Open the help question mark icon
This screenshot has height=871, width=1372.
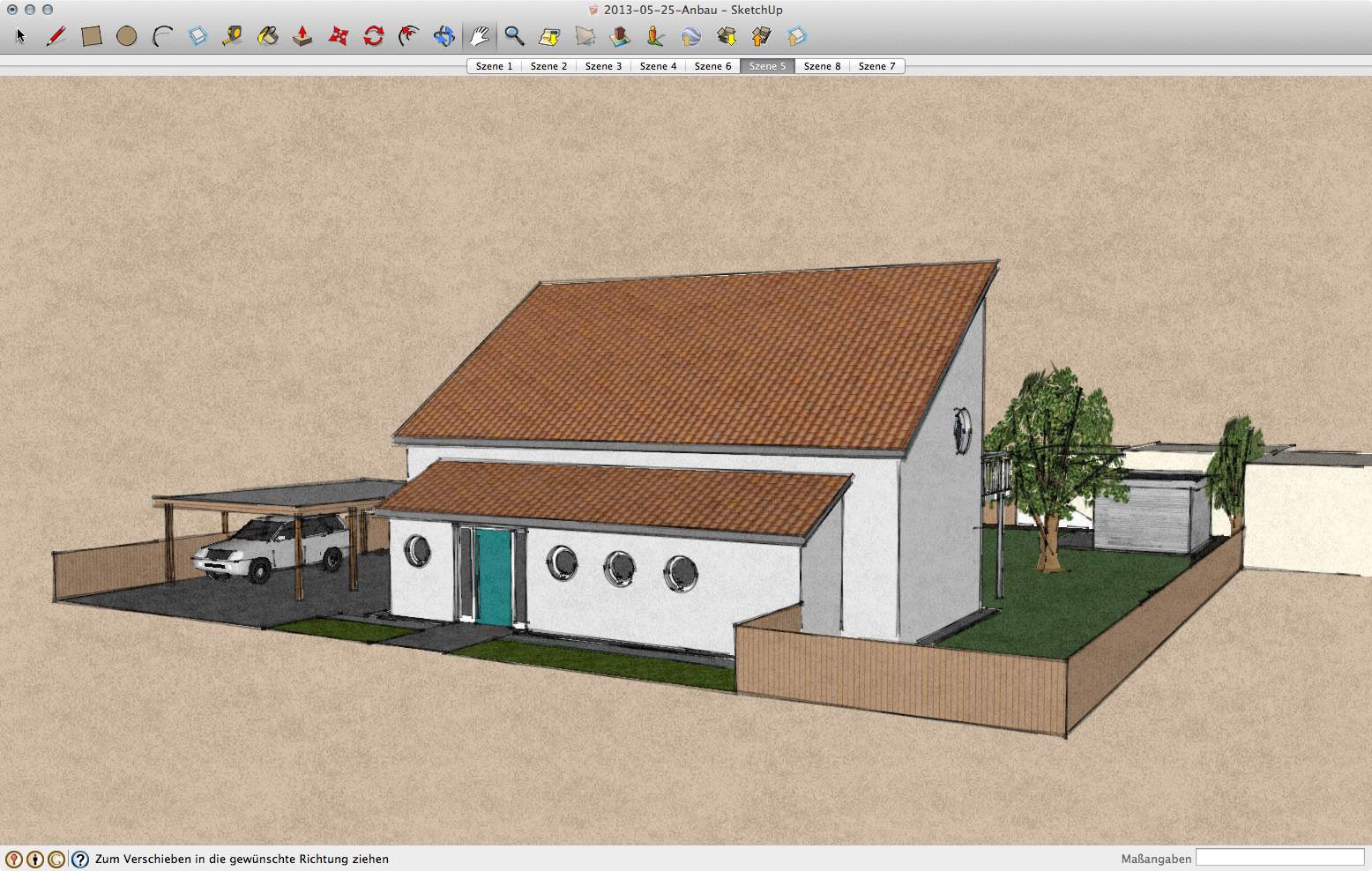click(x=80, y=860)
